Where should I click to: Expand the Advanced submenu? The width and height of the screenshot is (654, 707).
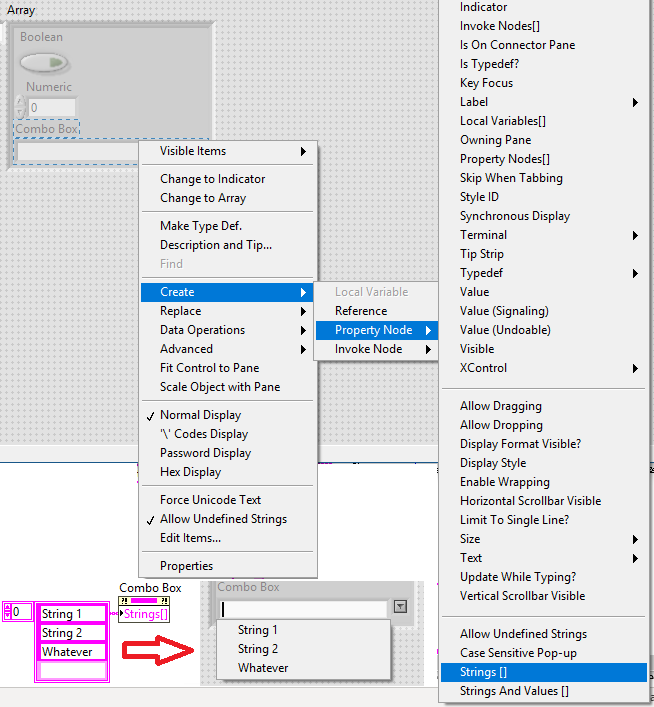click(x=227, y=349)
